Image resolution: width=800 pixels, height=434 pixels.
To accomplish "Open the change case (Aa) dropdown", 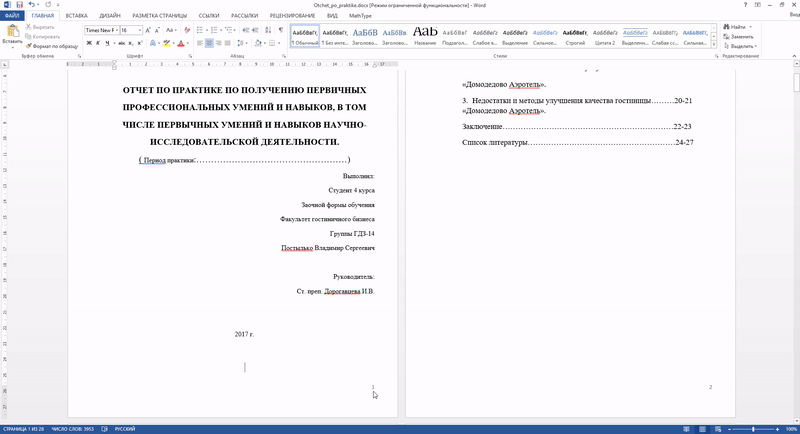I will (x=171, y=30).
